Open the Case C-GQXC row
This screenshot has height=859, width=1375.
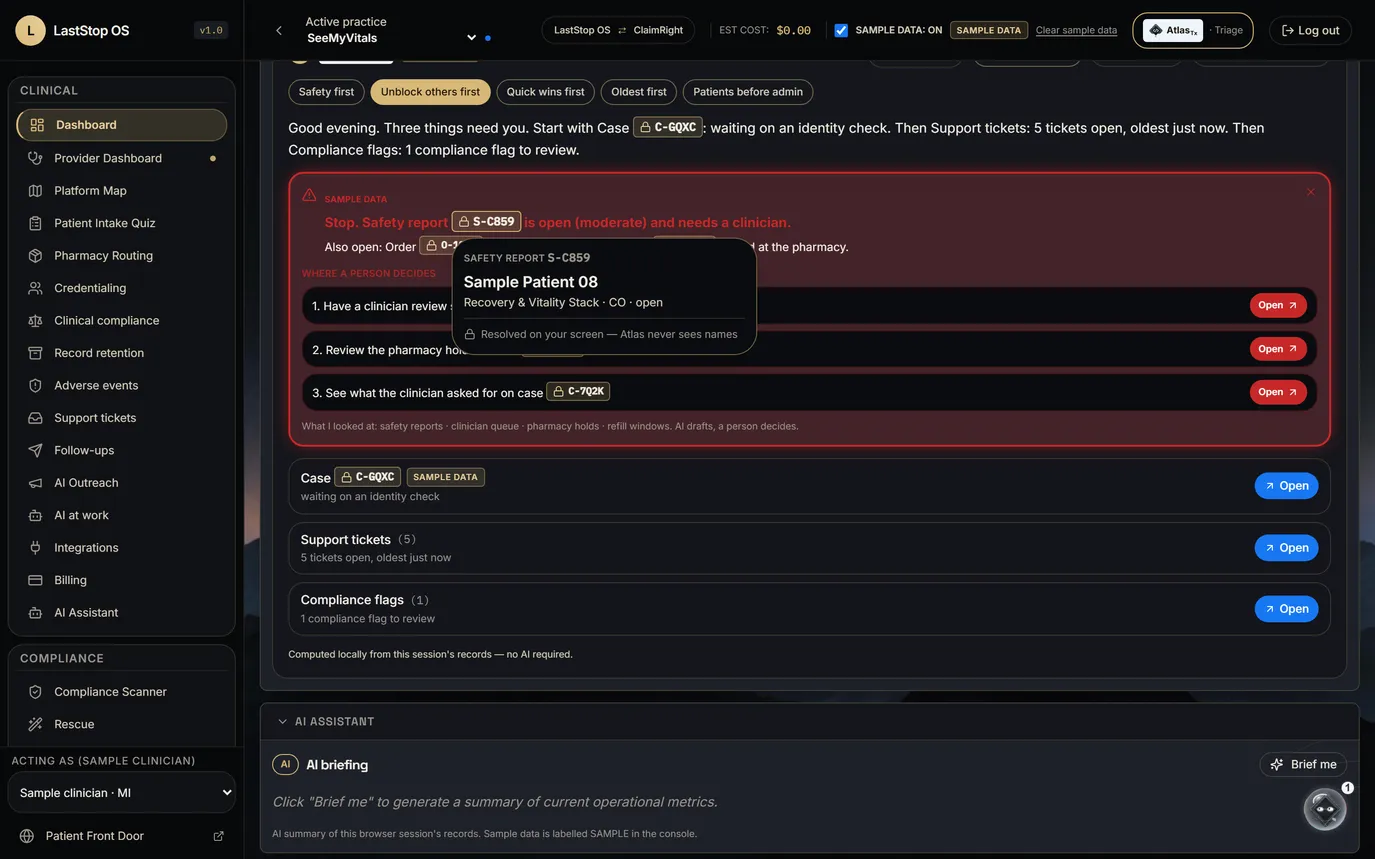1286,486
